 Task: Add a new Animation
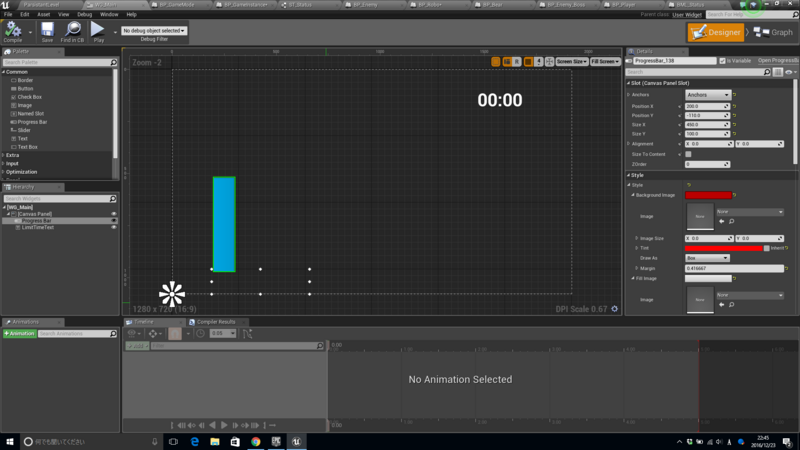[x=19, y=334]
